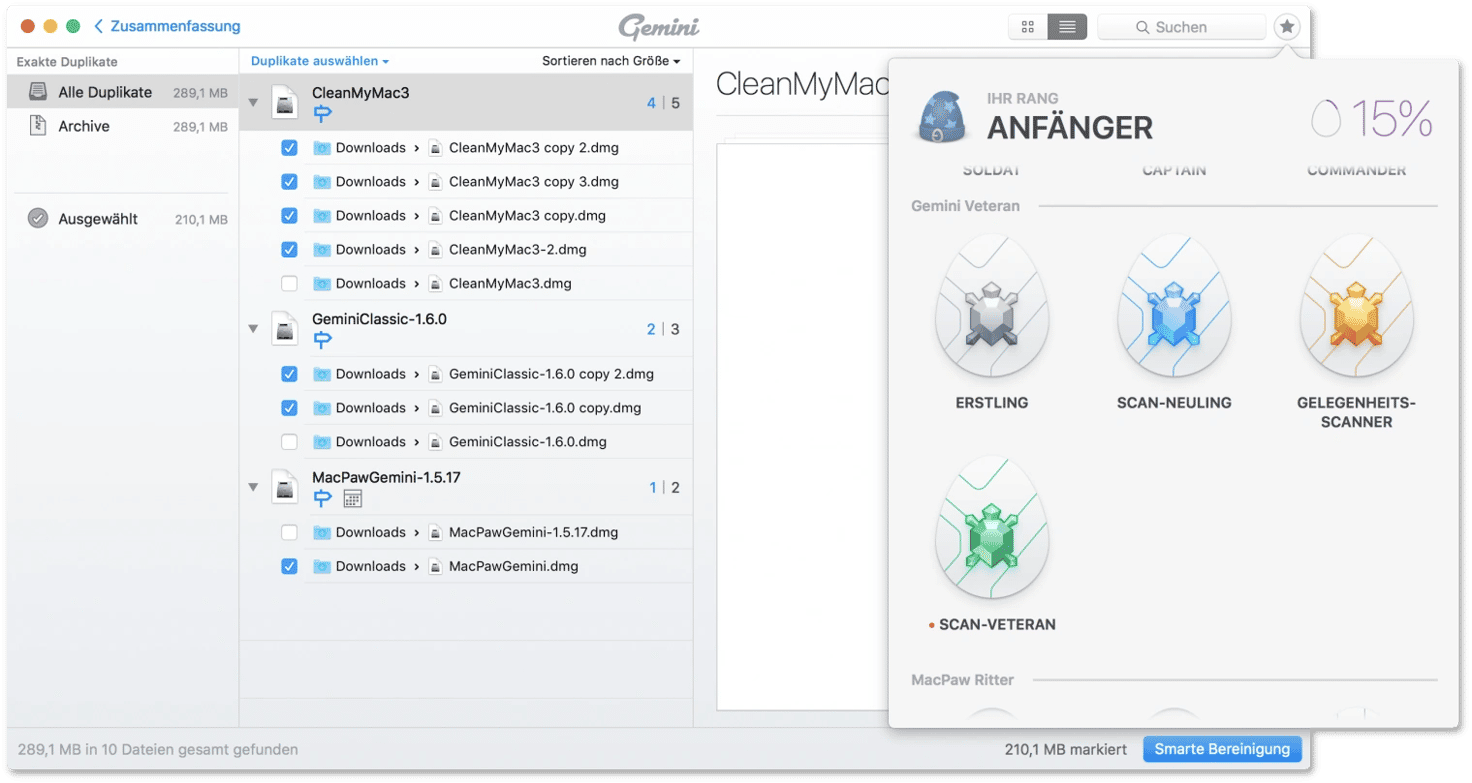Click '289,1 MB in 10 Dateien' status text
This screenshot has height=783, width=1472.
click(x=158, y=749)
